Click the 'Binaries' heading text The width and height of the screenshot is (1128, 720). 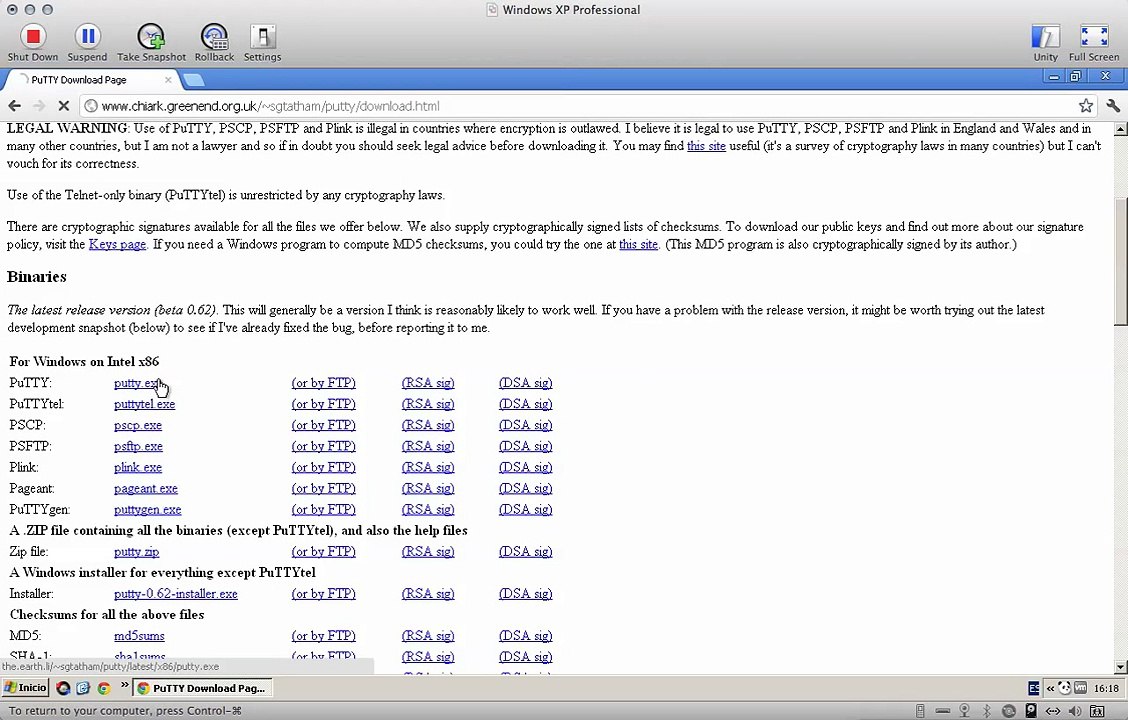tap(37, 277)
